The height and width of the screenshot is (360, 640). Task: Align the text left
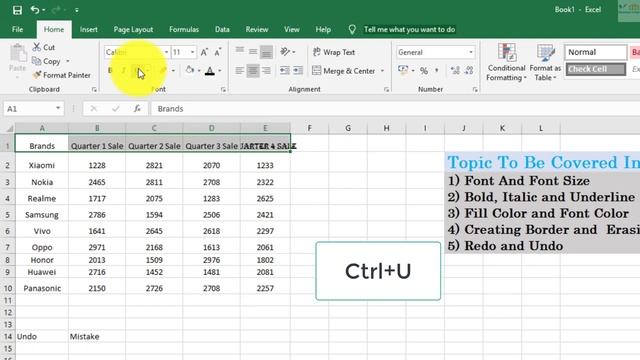[x=240, y=71]
